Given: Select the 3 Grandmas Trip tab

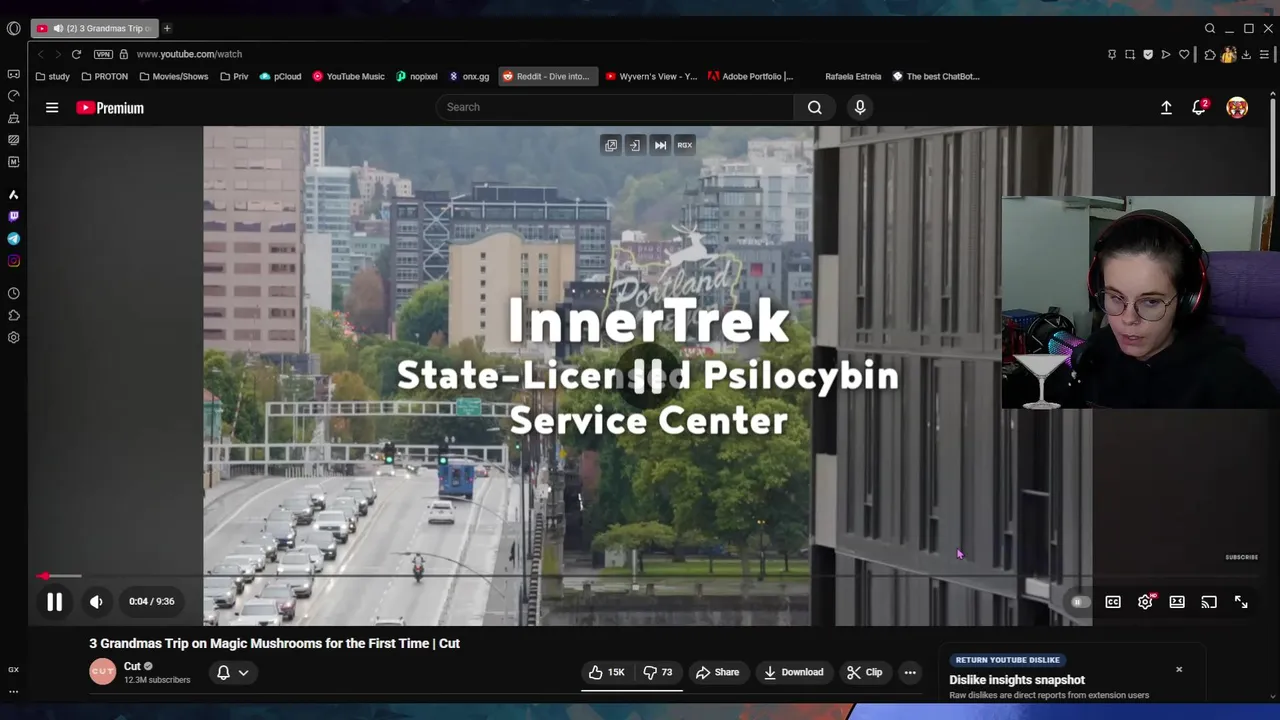Looking at the screenshot, I should click(93, 28).
